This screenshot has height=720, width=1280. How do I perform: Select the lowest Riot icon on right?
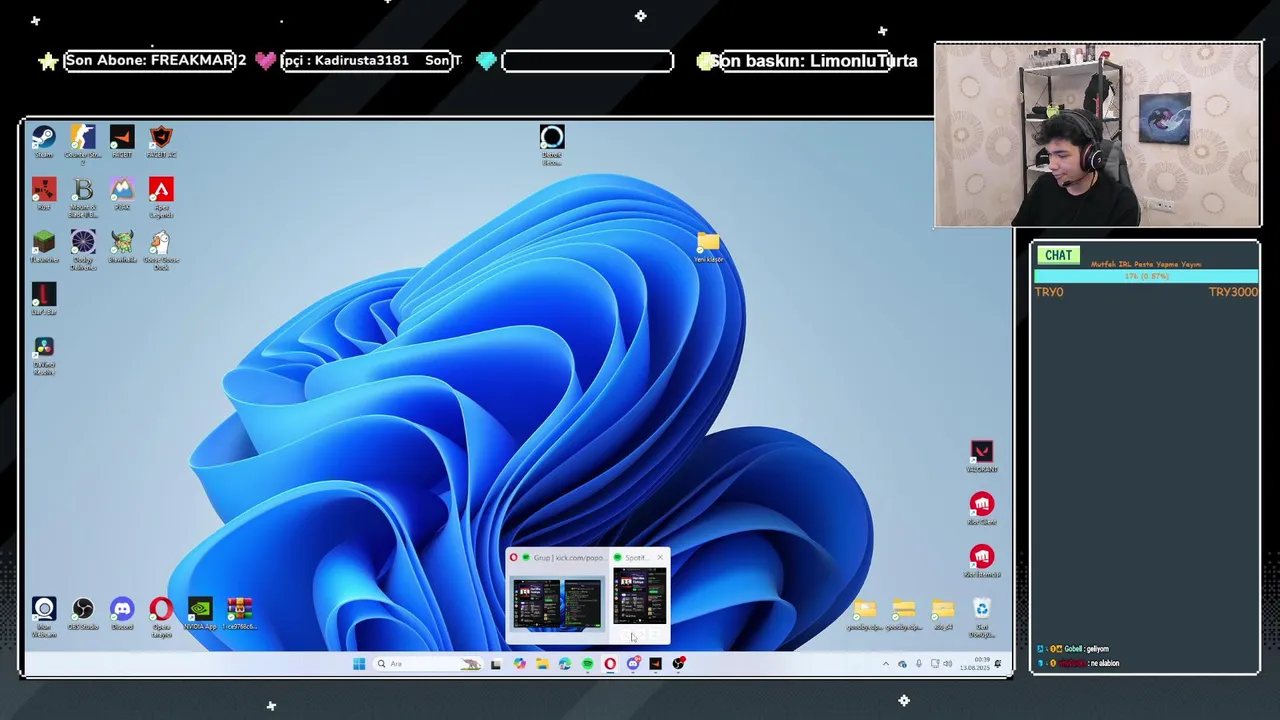coord(982,561)
